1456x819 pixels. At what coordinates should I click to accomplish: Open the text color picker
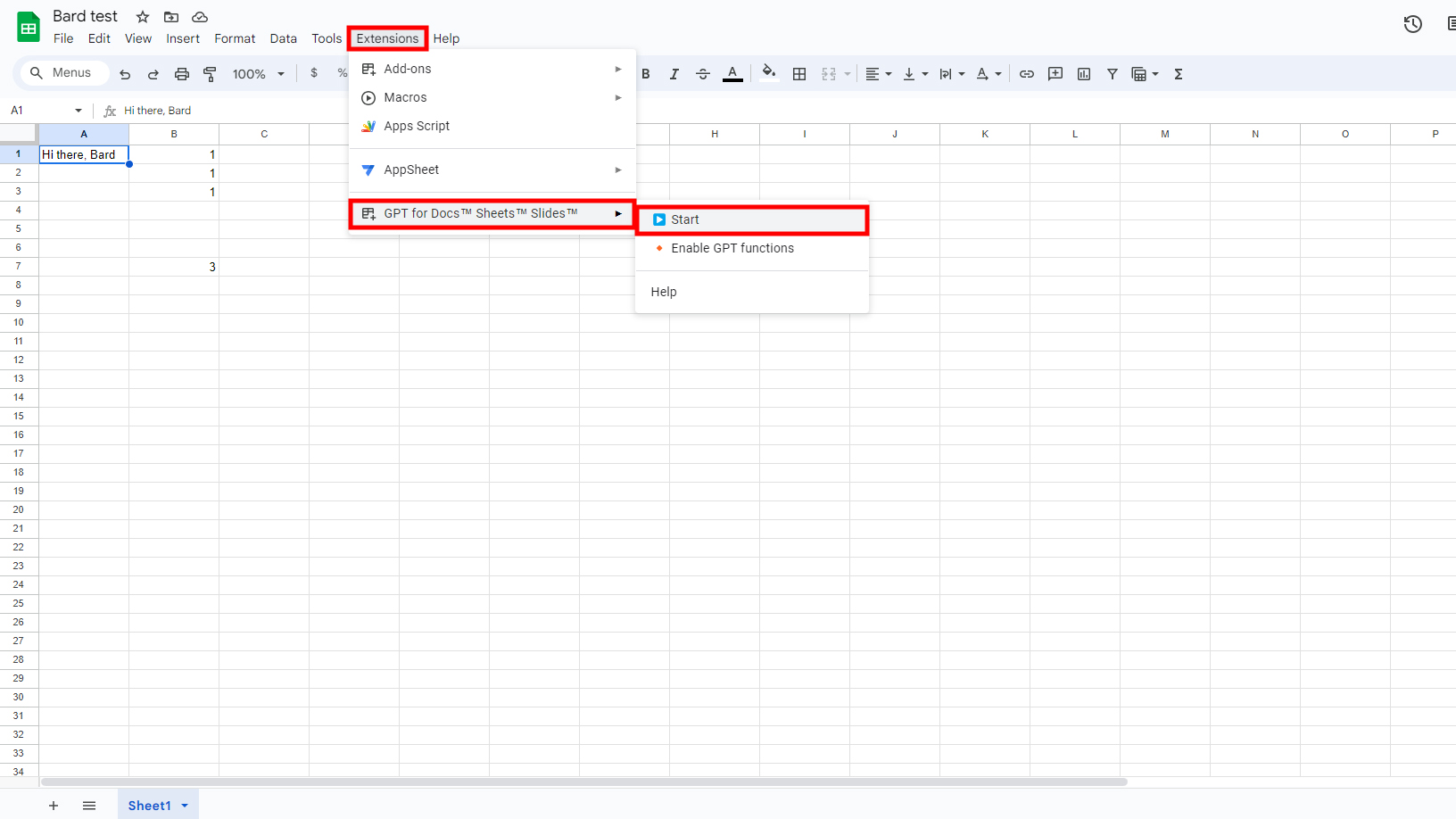point(732,74)
